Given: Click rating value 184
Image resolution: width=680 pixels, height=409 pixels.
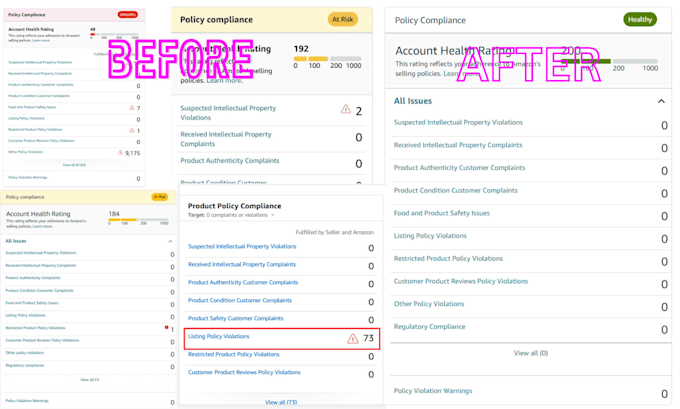Looking at the screenshot, I should click(x=114, y=214).
